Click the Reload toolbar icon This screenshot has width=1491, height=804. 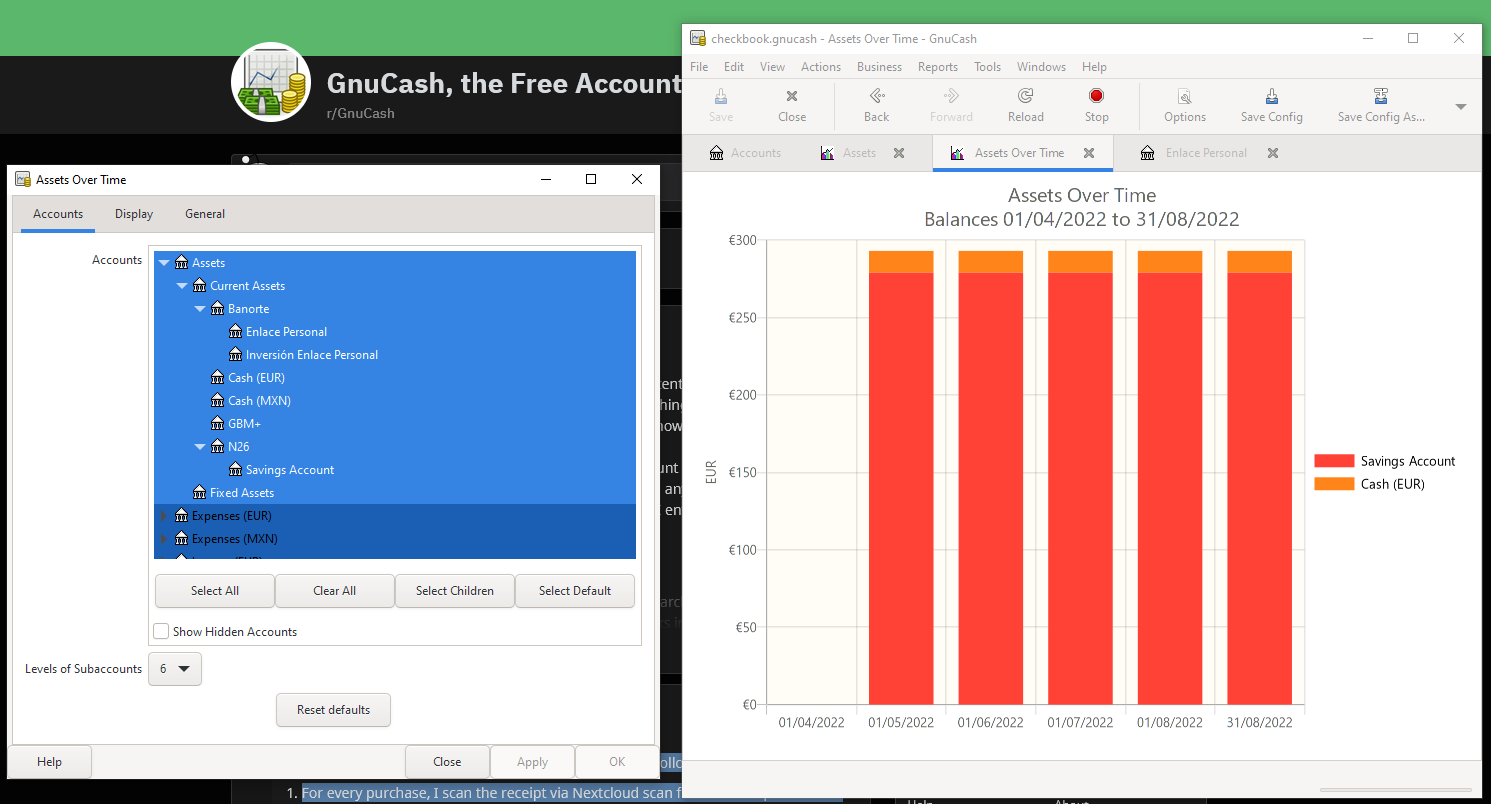click(1025, 97)
